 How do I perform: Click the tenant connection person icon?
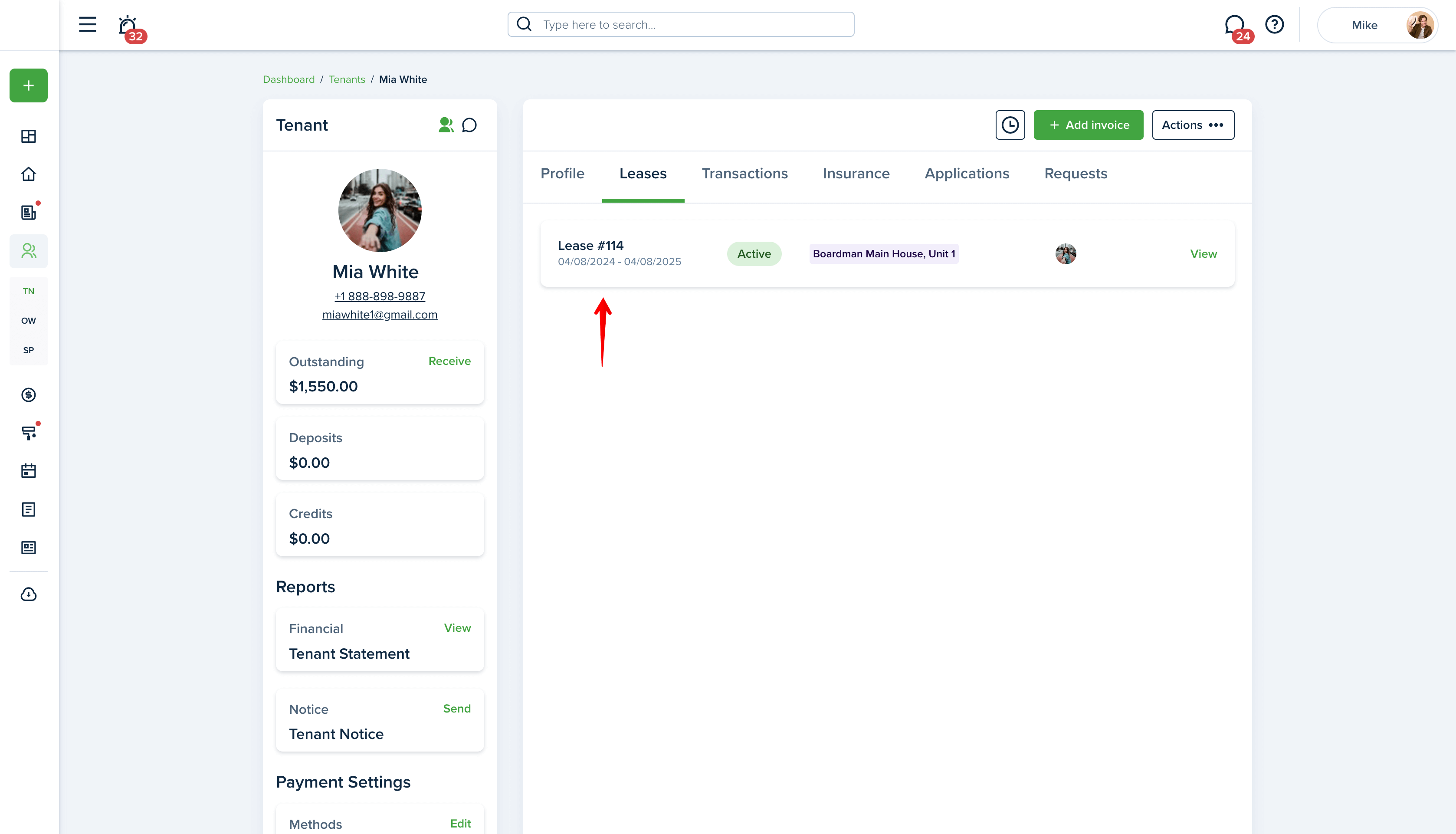click(x=446, y=125)
